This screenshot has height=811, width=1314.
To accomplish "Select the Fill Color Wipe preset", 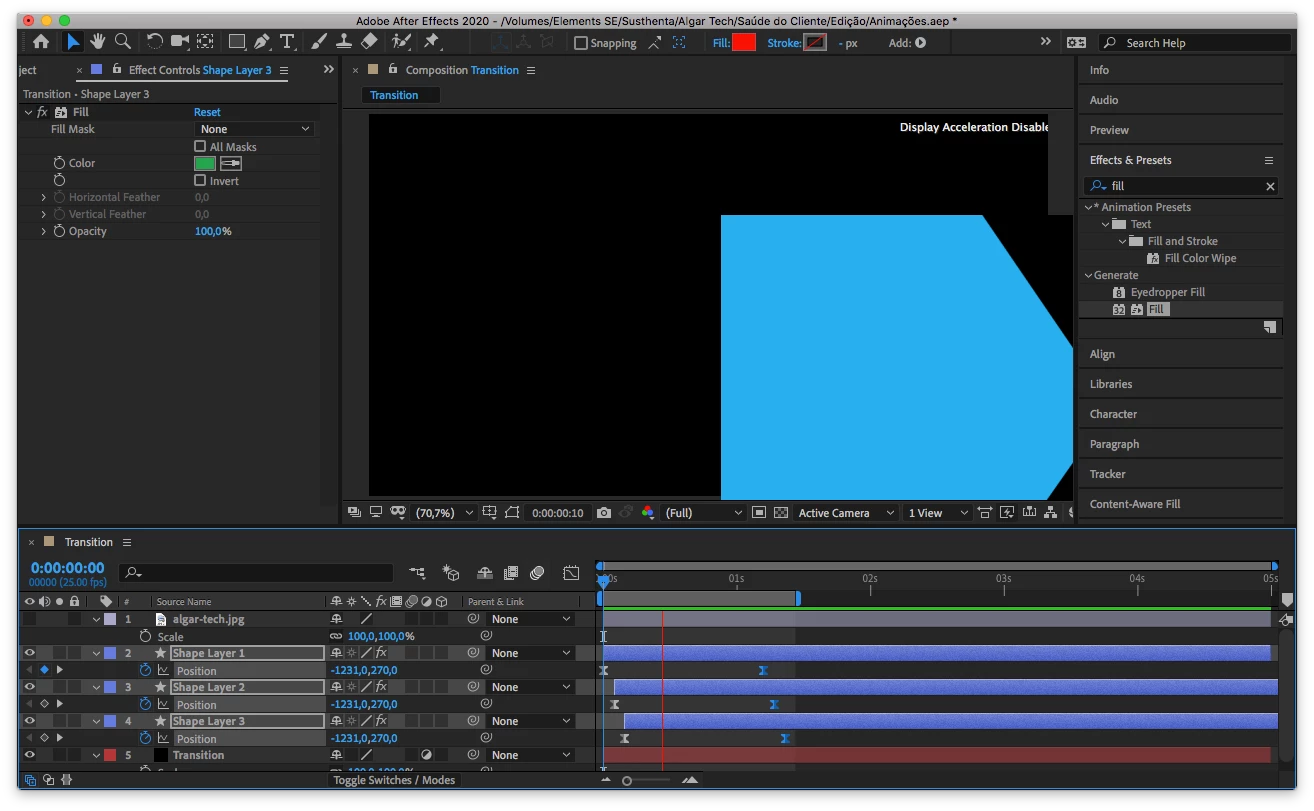I will click(x=1200, y=258).
